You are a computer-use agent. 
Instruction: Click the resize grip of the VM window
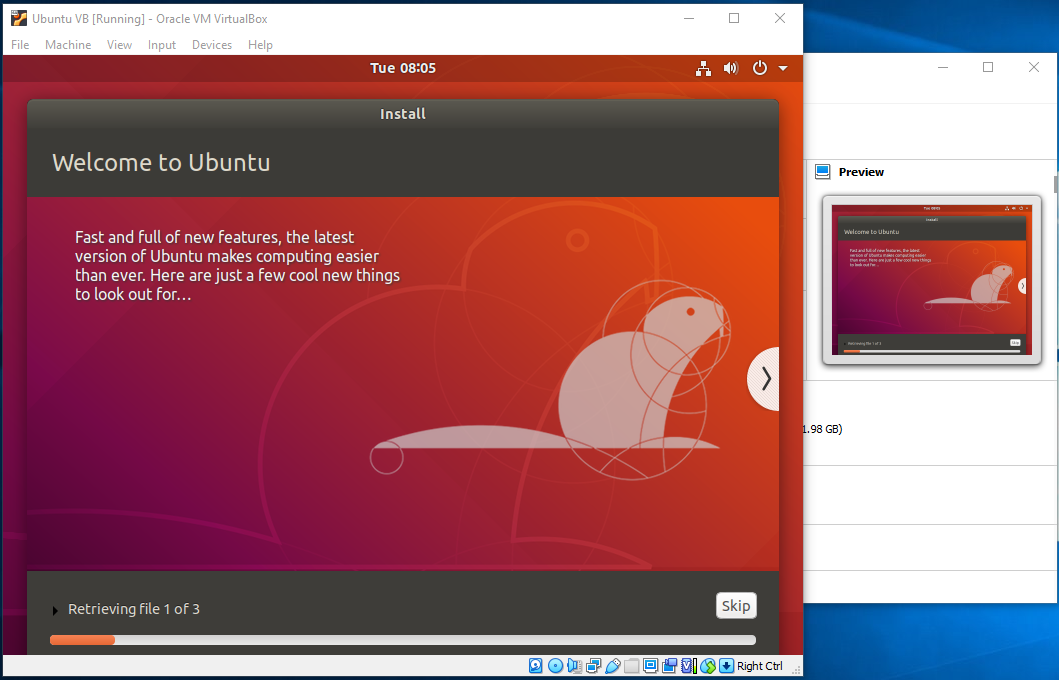tap(796, 669)
